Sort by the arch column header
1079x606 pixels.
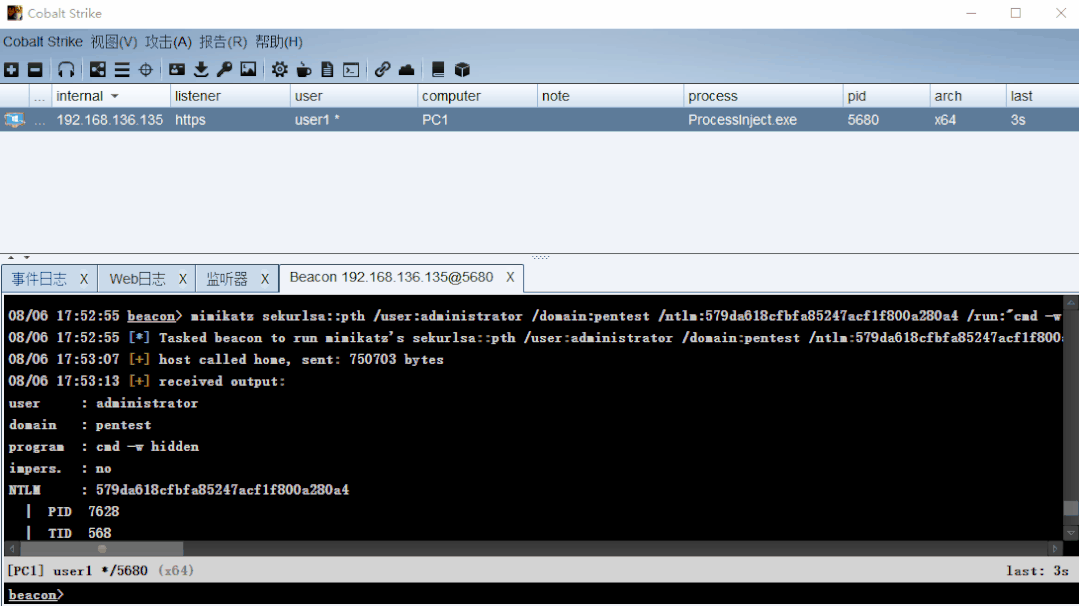(968, 96)
